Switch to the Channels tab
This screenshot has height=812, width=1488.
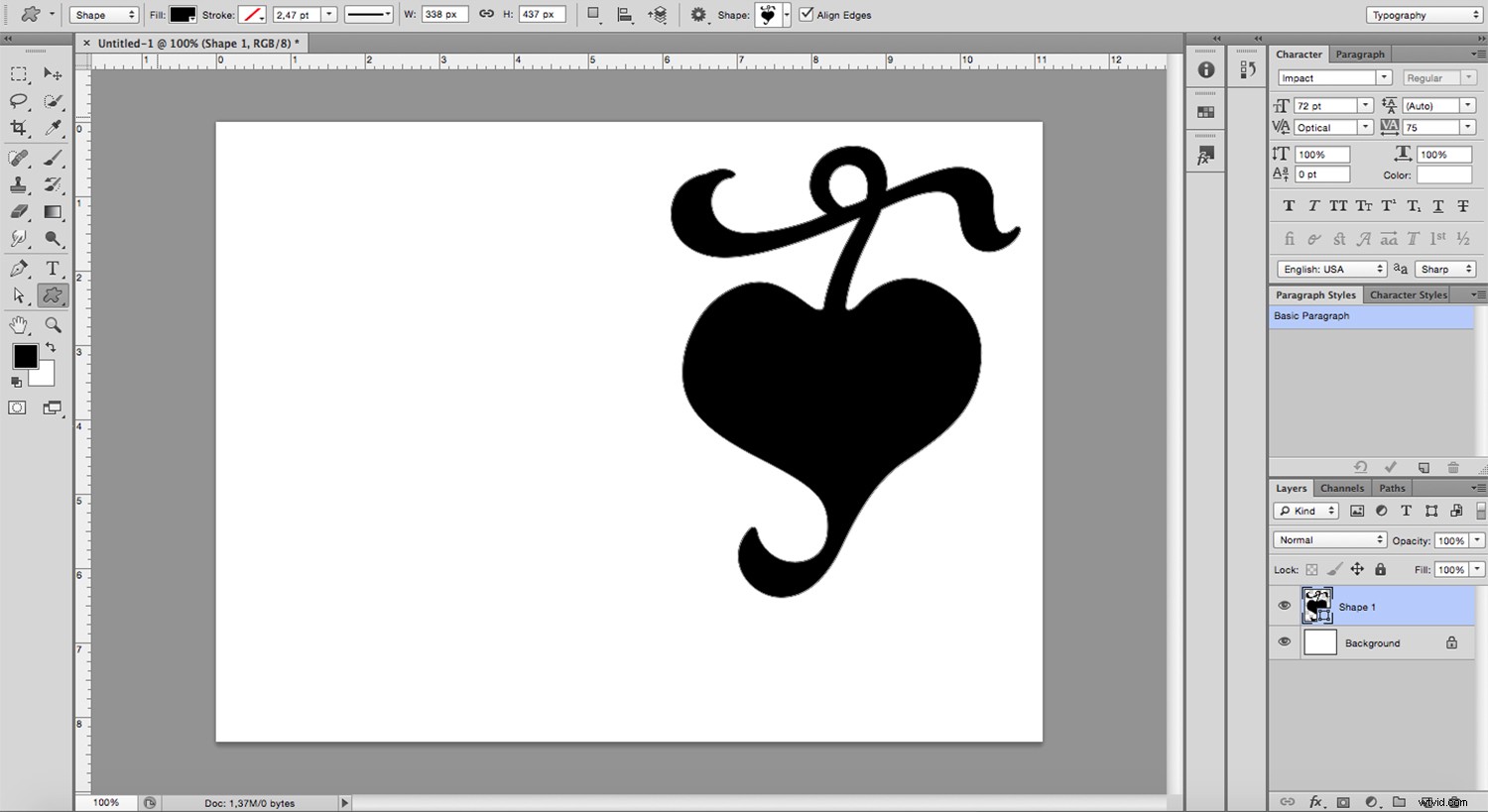[1341, 487]
